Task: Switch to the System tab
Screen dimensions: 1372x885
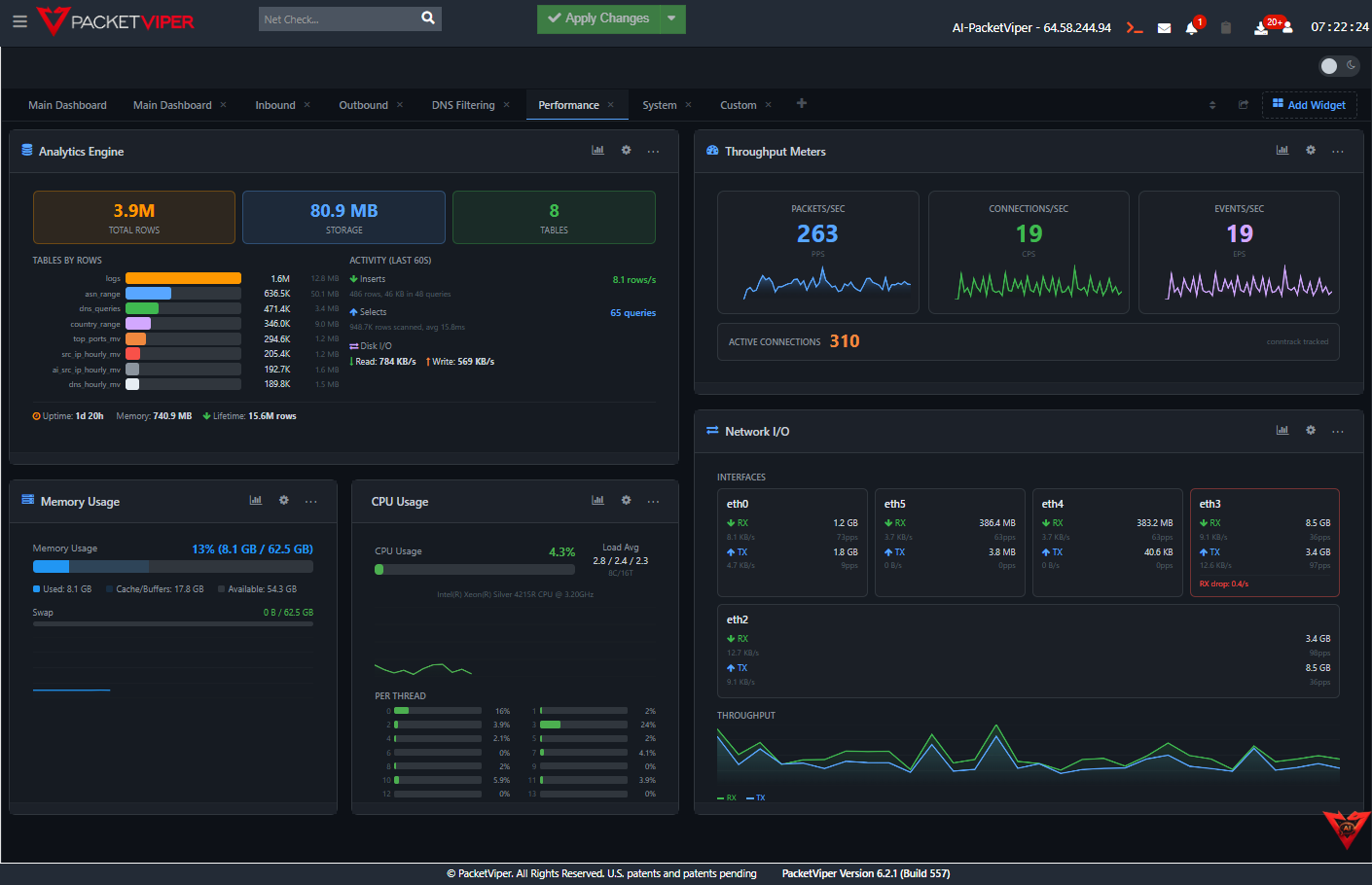Action: pos(659,105)
